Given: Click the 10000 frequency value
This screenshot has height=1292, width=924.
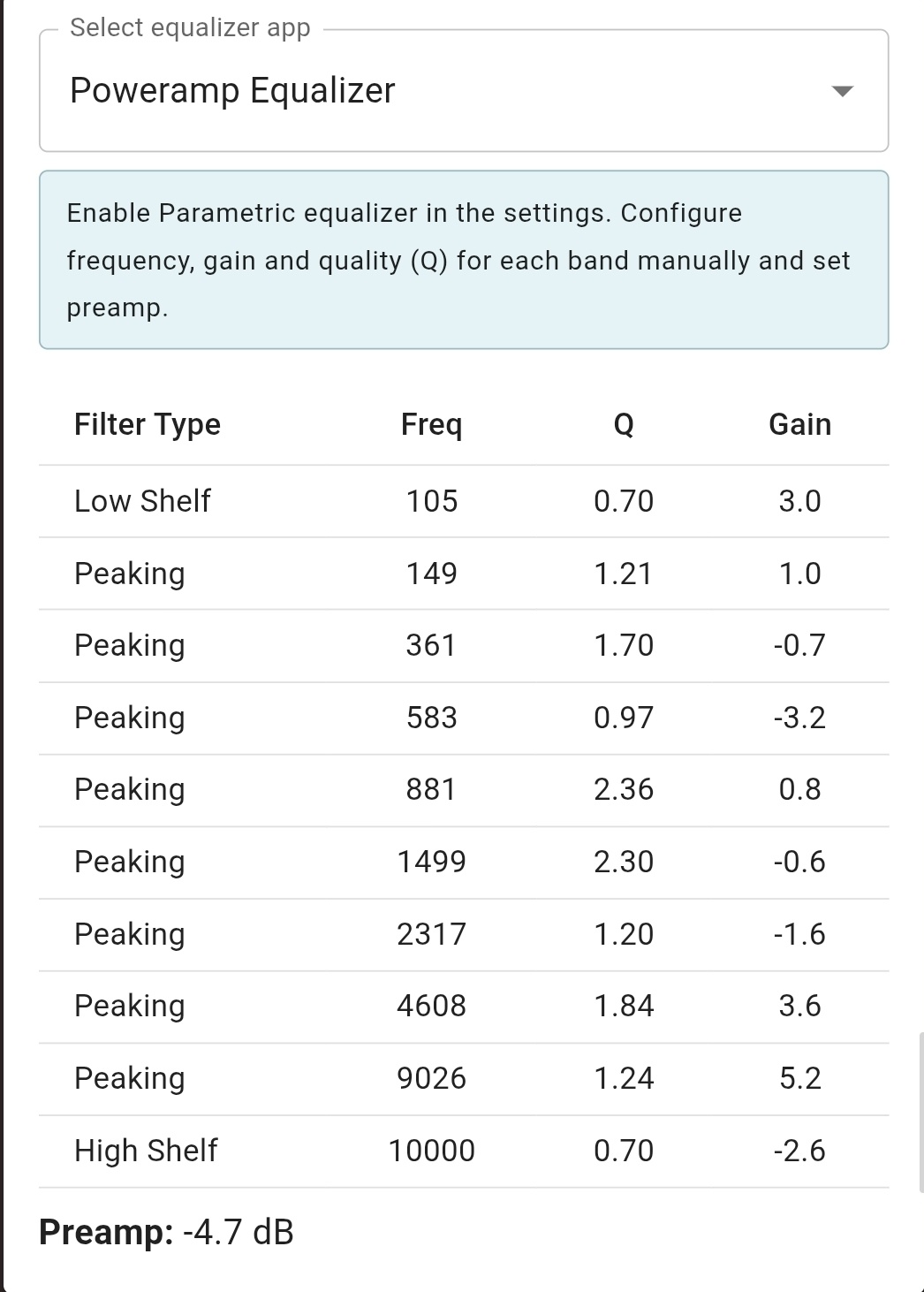Looking at the screenshot, I should coord(431,1151).
